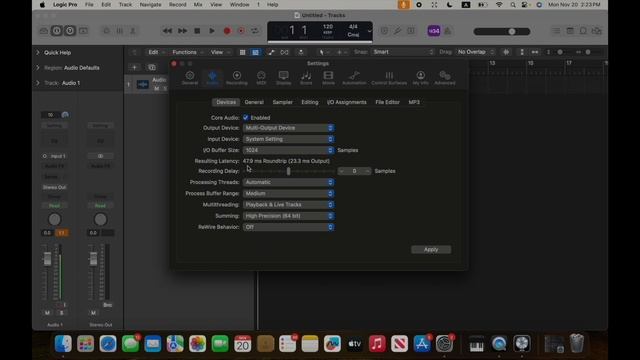This screenshot has width=640, height=360.
Task: Open the Library button in control bar
Action: [44, 31]
